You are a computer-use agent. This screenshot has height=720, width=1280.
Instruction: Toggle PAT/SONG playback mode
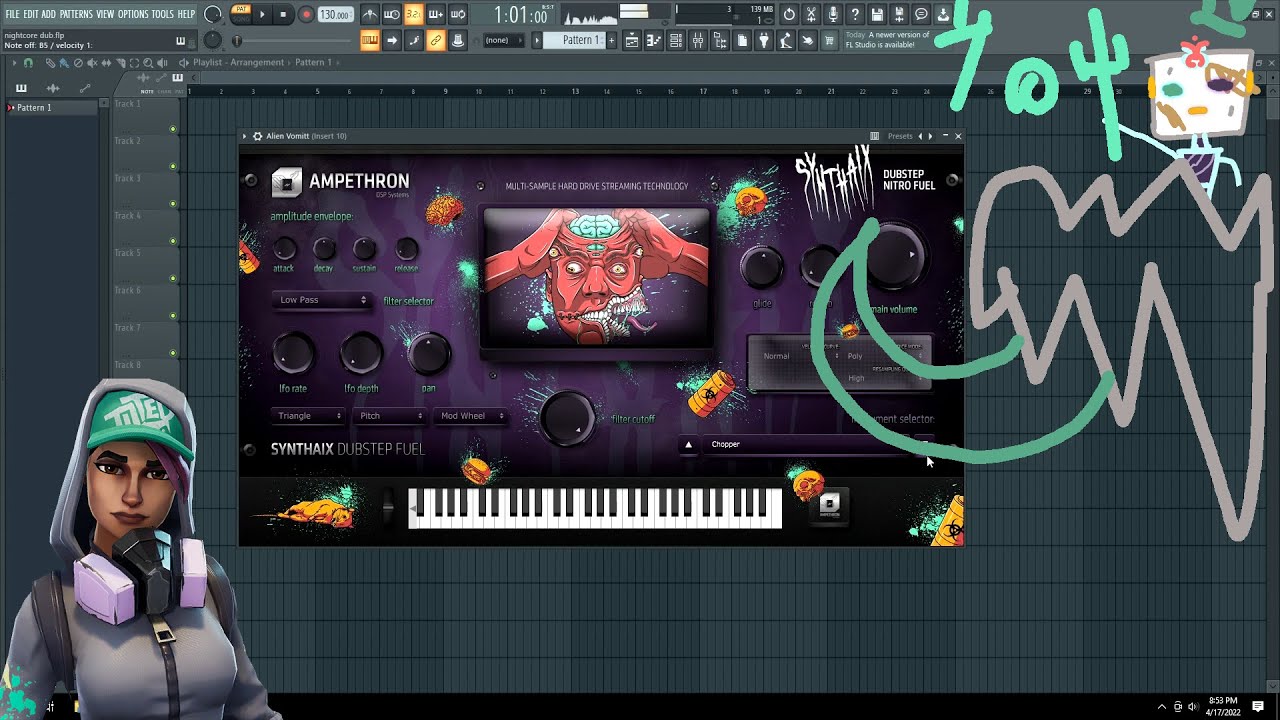point(241,14)
